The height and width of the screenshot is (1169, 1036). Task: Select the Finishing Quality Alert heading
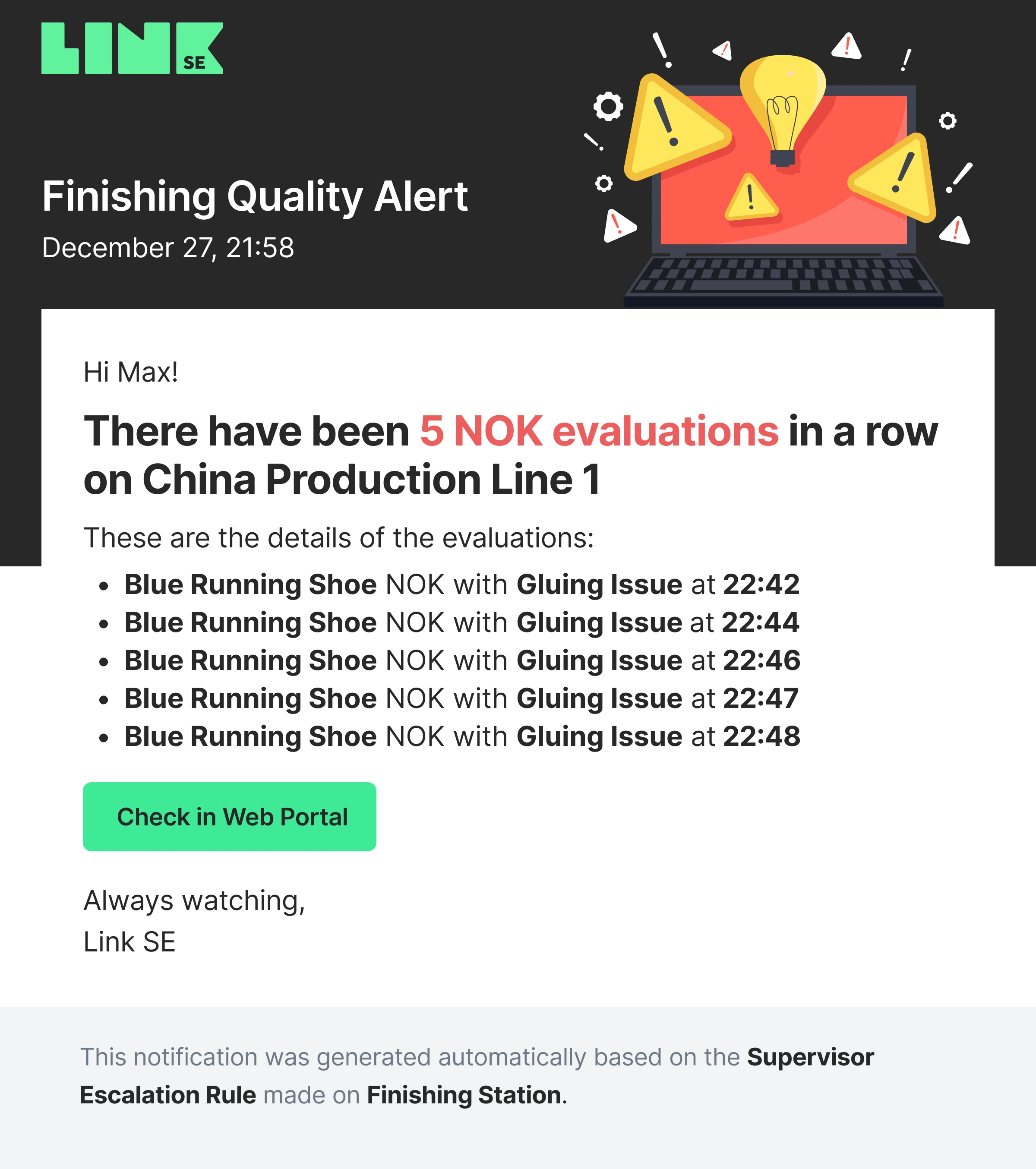click(x=255, y=196)
